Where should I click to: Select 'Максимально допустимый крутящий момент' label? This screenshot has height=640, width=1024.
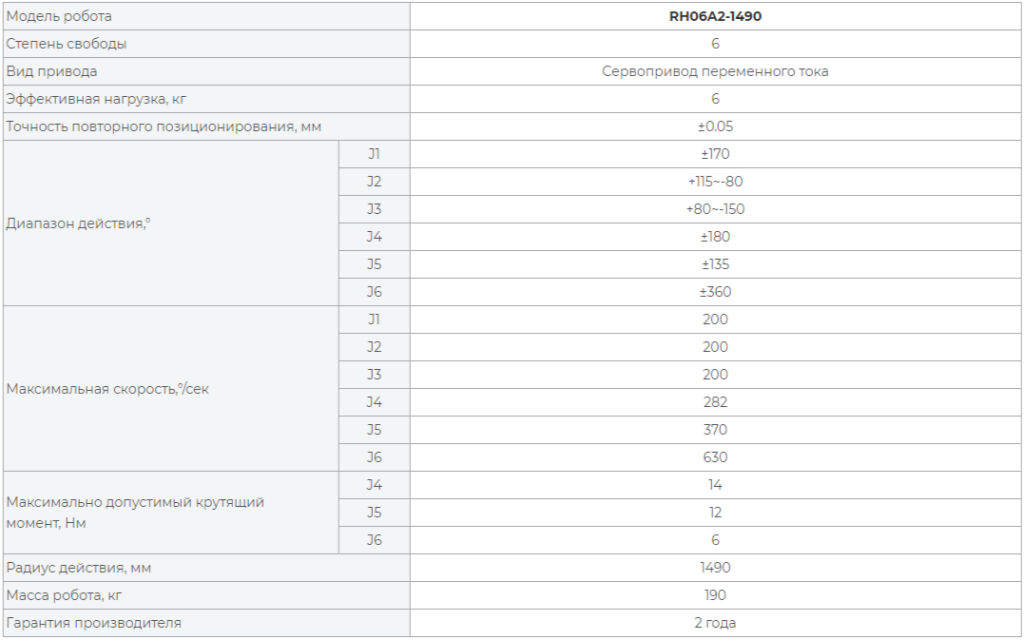click(135, 513)
